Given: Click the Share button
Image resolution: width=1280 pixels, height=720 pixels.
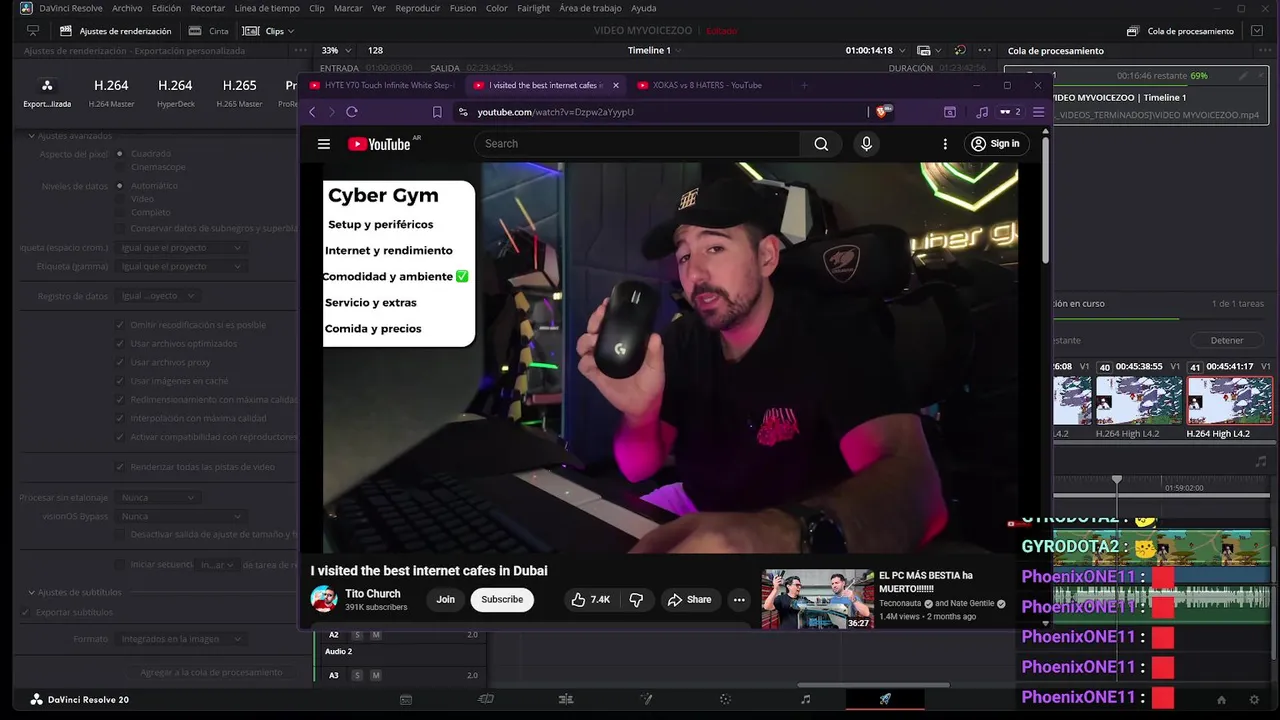Looking at the screenshot, I should (x=689, y=599).
